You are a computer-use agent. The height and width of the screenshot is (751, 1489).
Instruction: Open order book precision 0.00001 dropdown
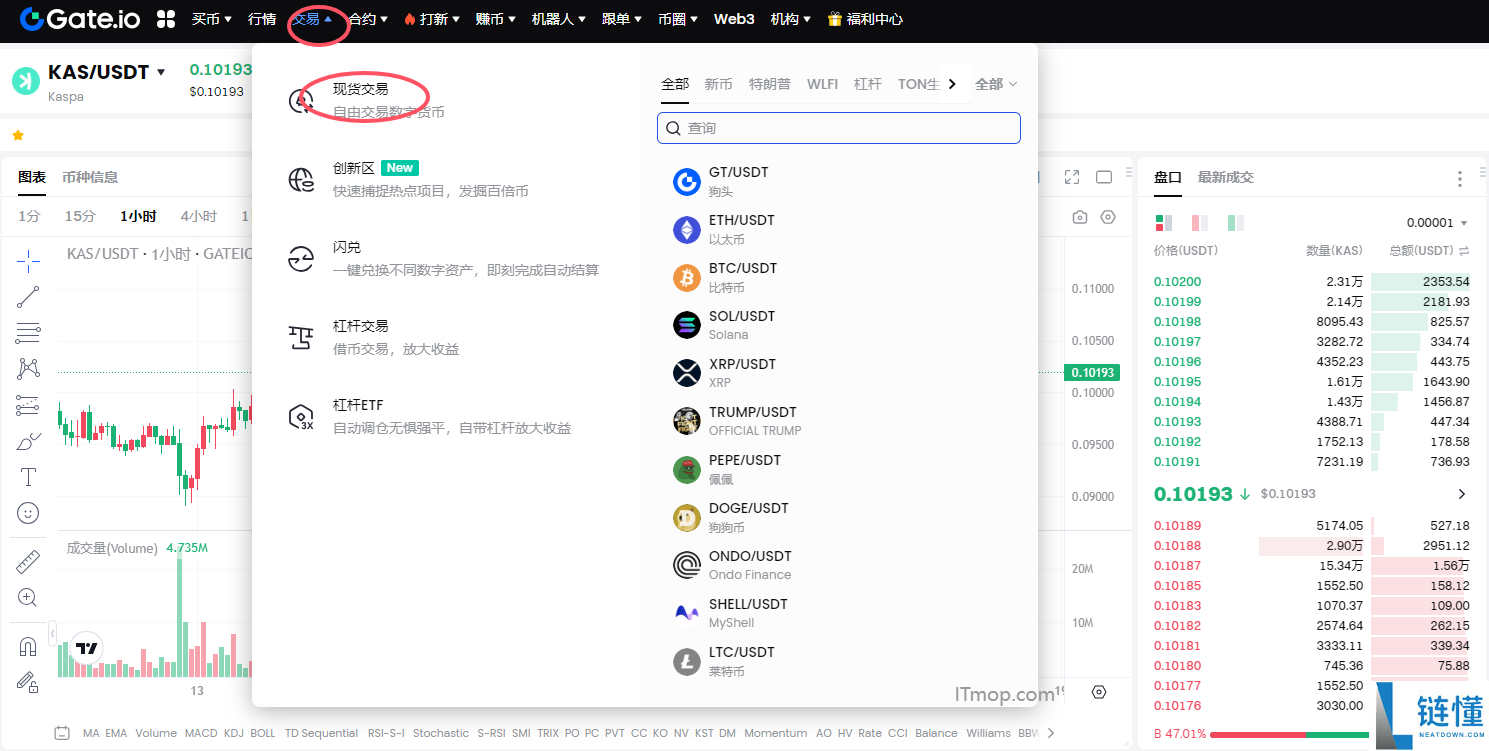coord(1437,223)
